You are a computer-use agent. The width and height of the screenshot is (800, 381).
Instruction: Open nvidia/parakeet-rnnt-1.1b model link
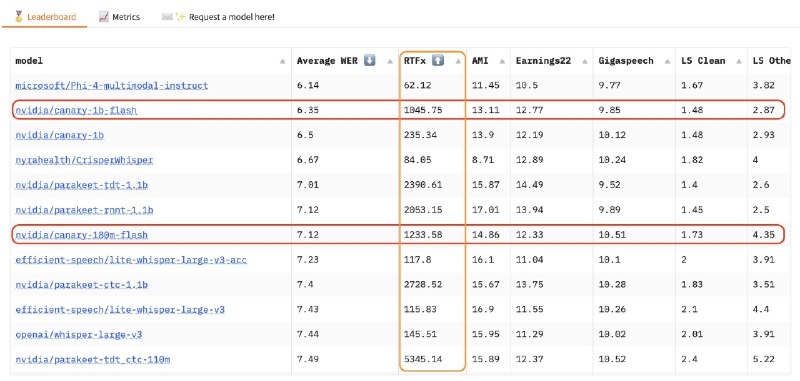tap(84, 210)
